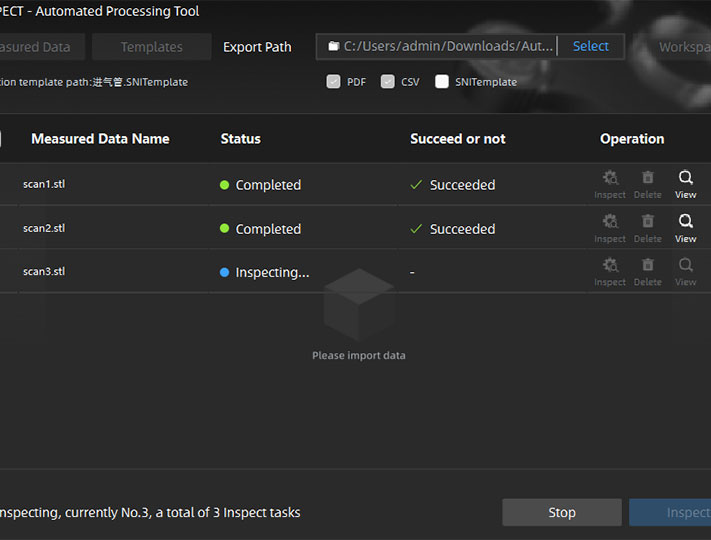Image resolution: width=711 pixels, height=540 pixels.
Task: Click Inspect gear icon for scan2.stl
Action: pyautogui.click(x=610, y=223)
